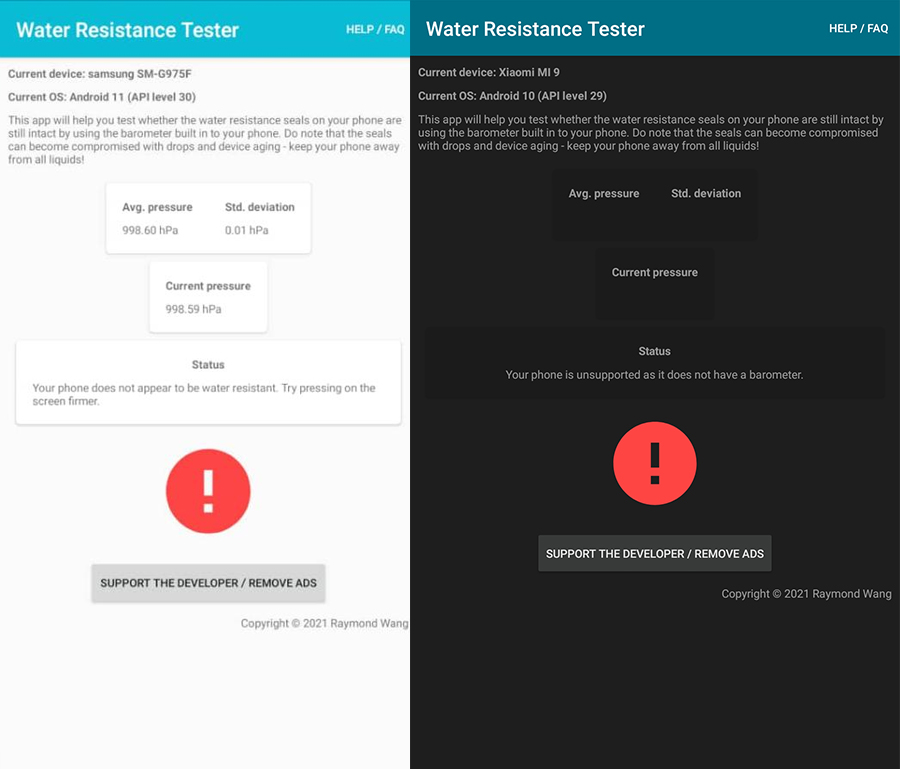Tap red warning icon in dark screen
Viewport: 900px width, 769px height.
click(x=655, y=464)
